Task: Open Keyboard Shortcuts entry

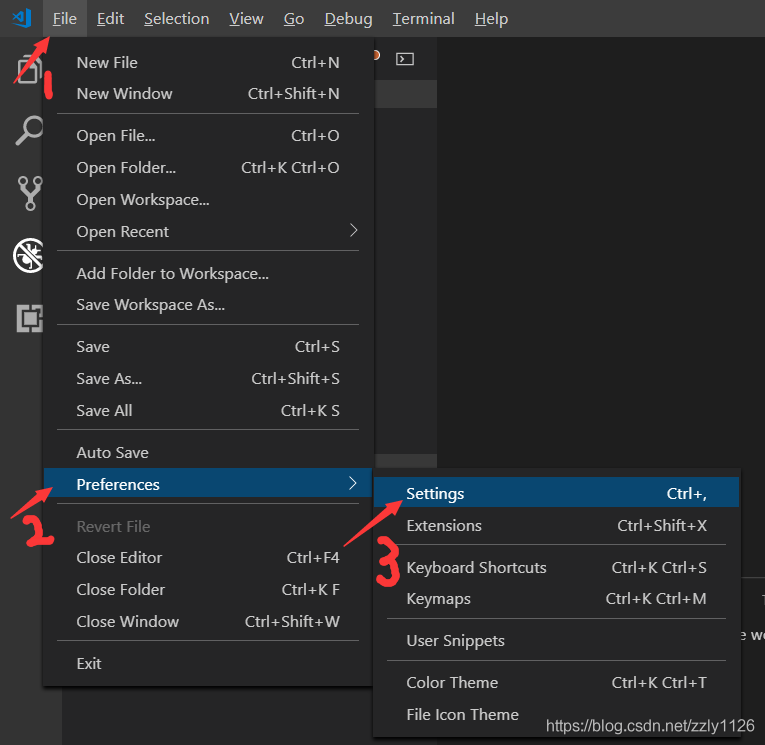Action: click(x=556, y=567)
